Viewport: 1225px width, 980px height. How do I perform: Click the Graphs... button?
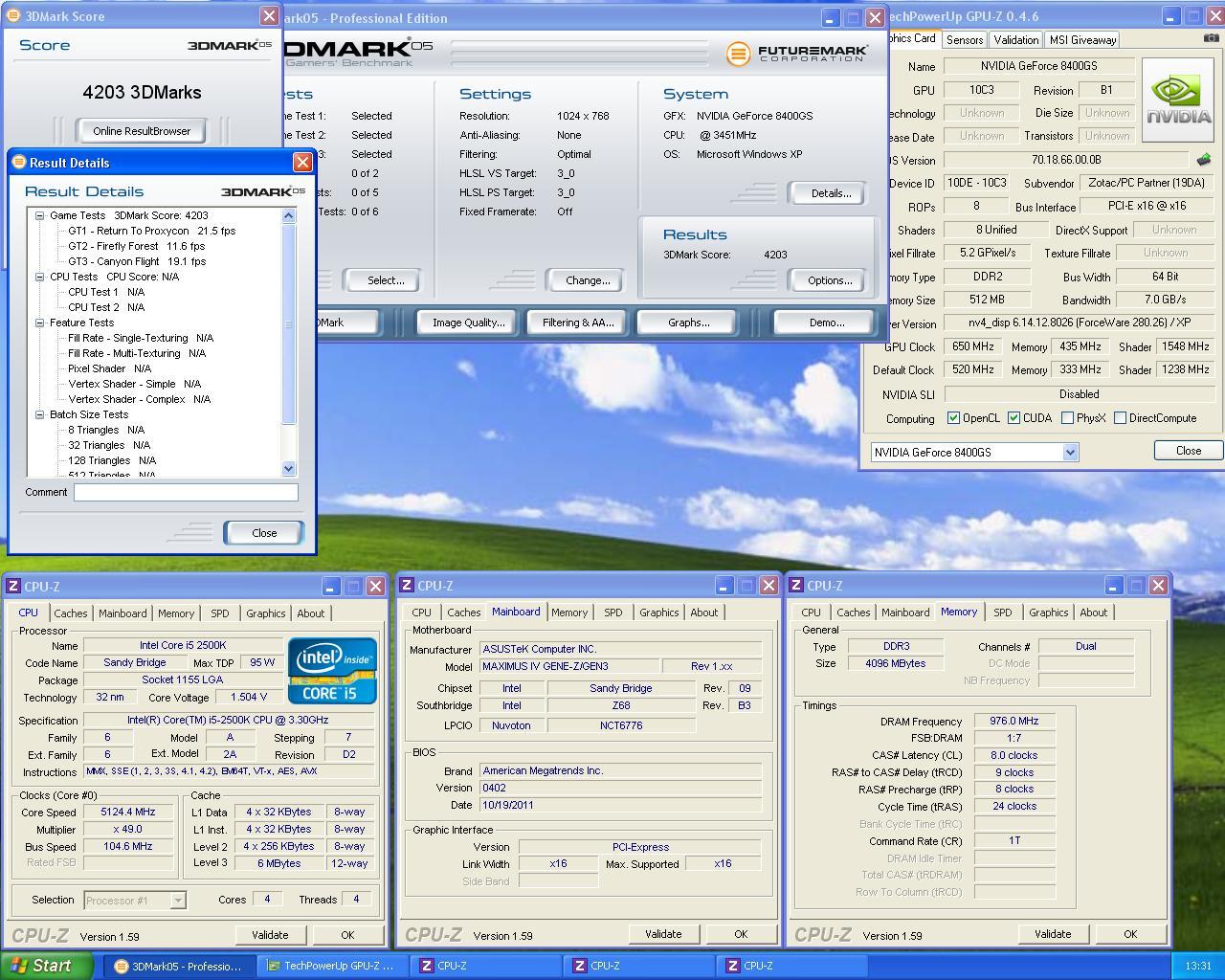pyautogui.click(x=689, y=323)
